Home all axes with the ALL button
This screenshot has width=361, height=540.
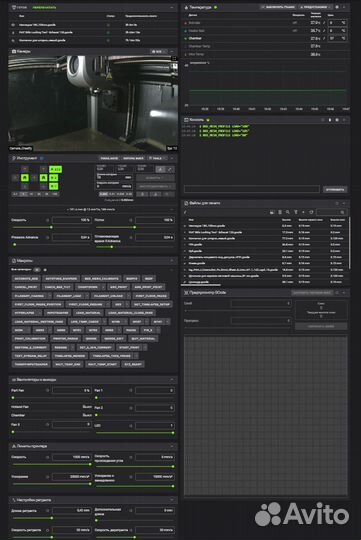point(55,169)
